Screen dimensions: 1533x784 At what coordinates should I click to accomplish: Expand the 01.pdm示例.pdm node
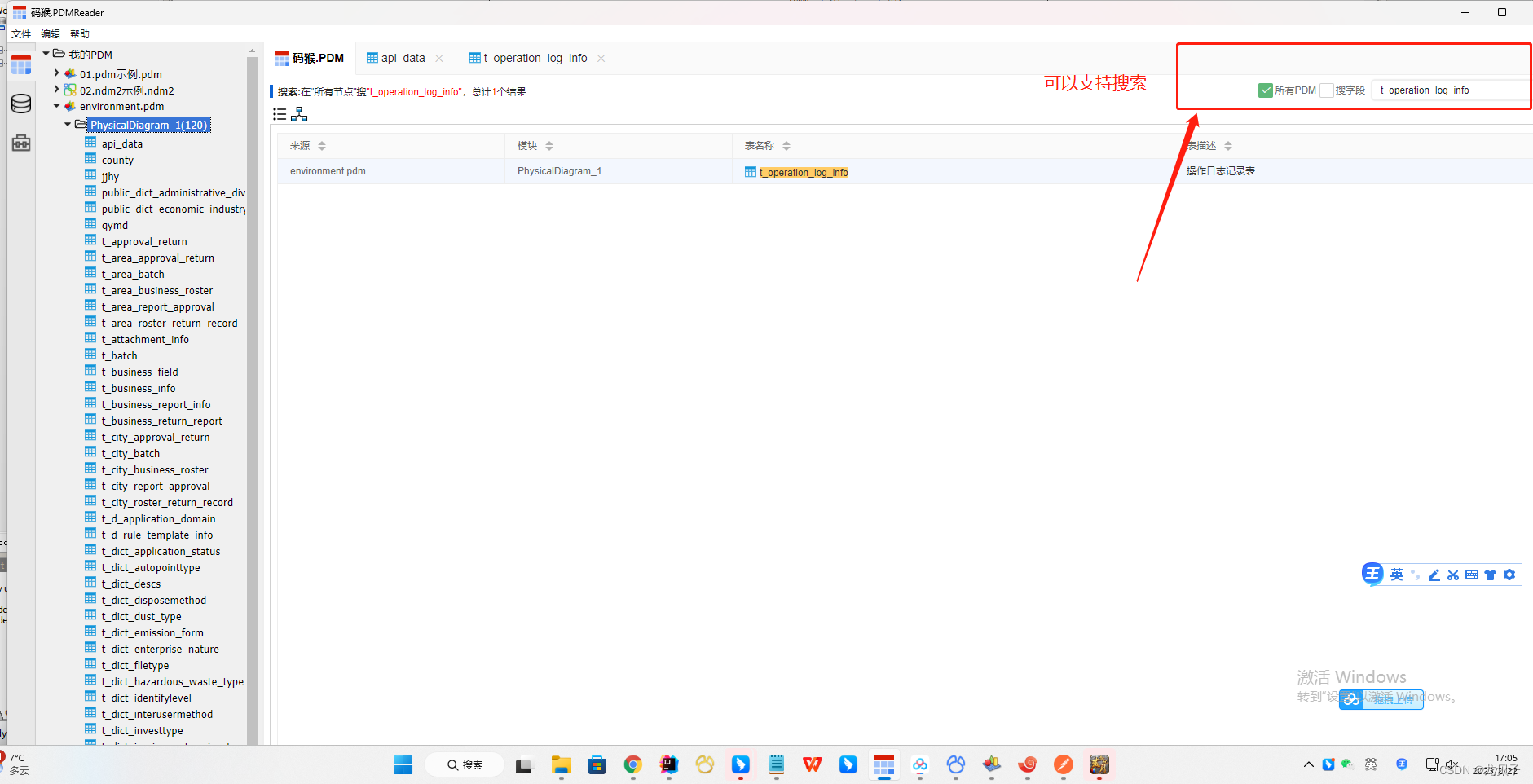[55, 73]
